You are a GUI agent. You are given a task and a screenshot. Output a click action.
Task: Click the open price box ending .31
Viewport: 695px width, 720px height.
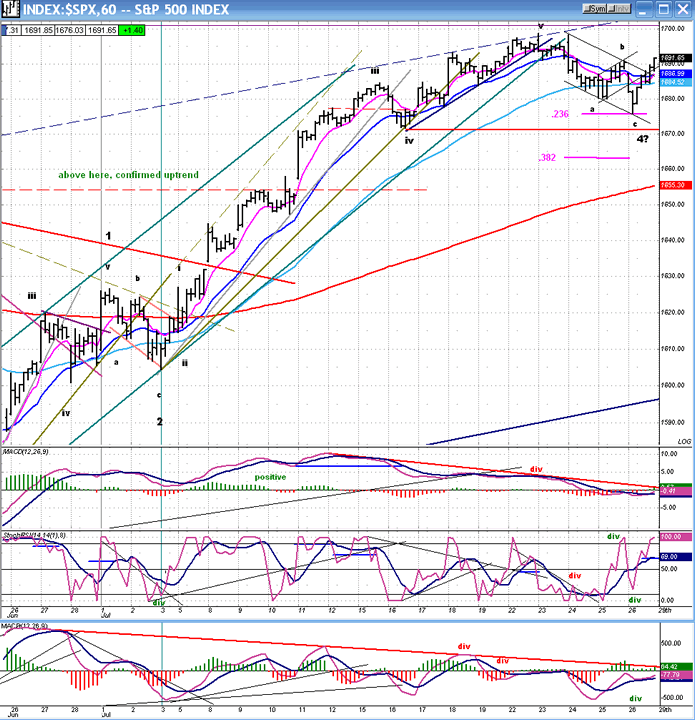[x=11, y=30]
